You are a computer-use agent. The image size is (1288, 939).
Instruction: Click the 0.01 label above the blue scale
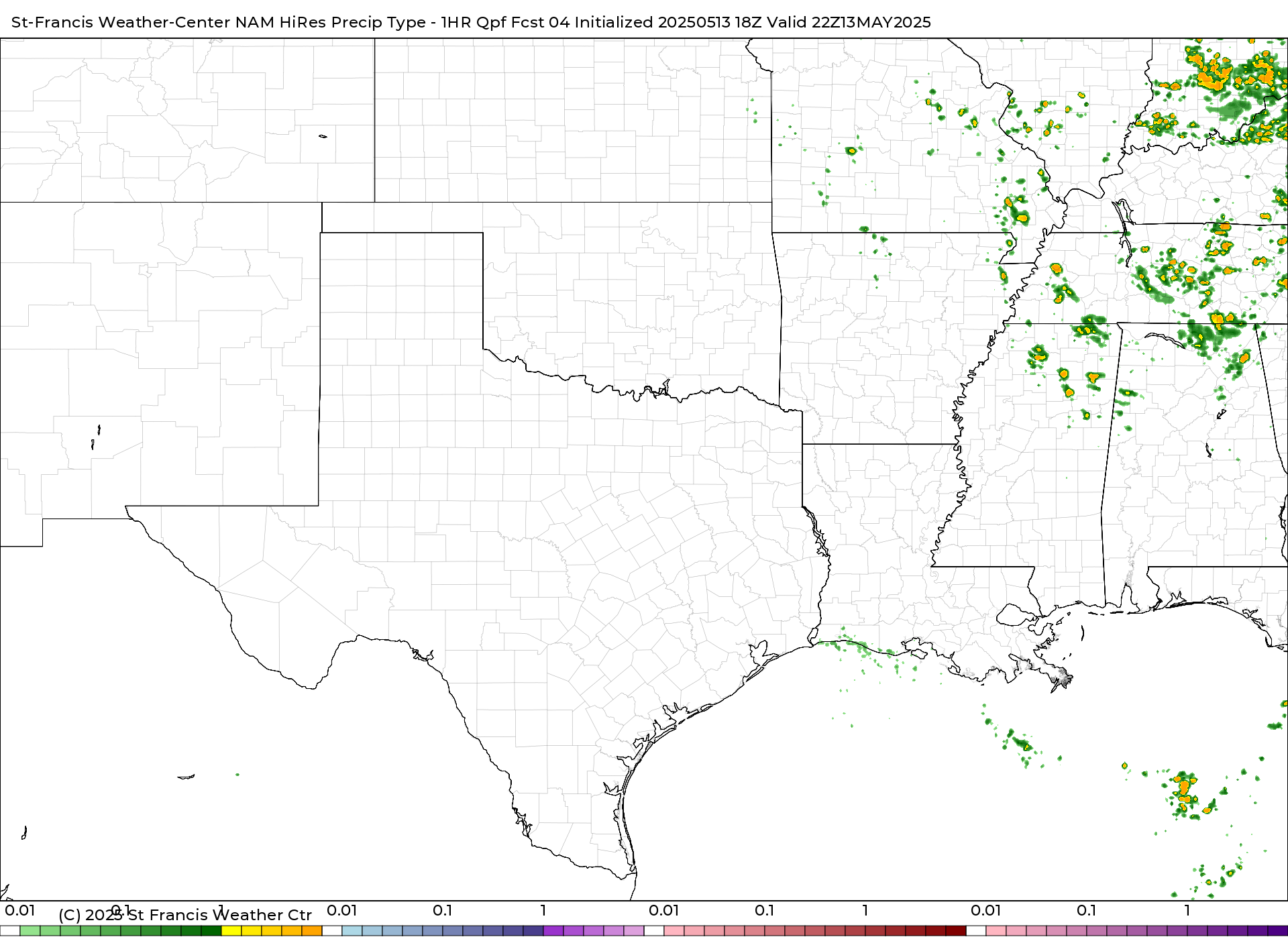(x=342, y=910)
